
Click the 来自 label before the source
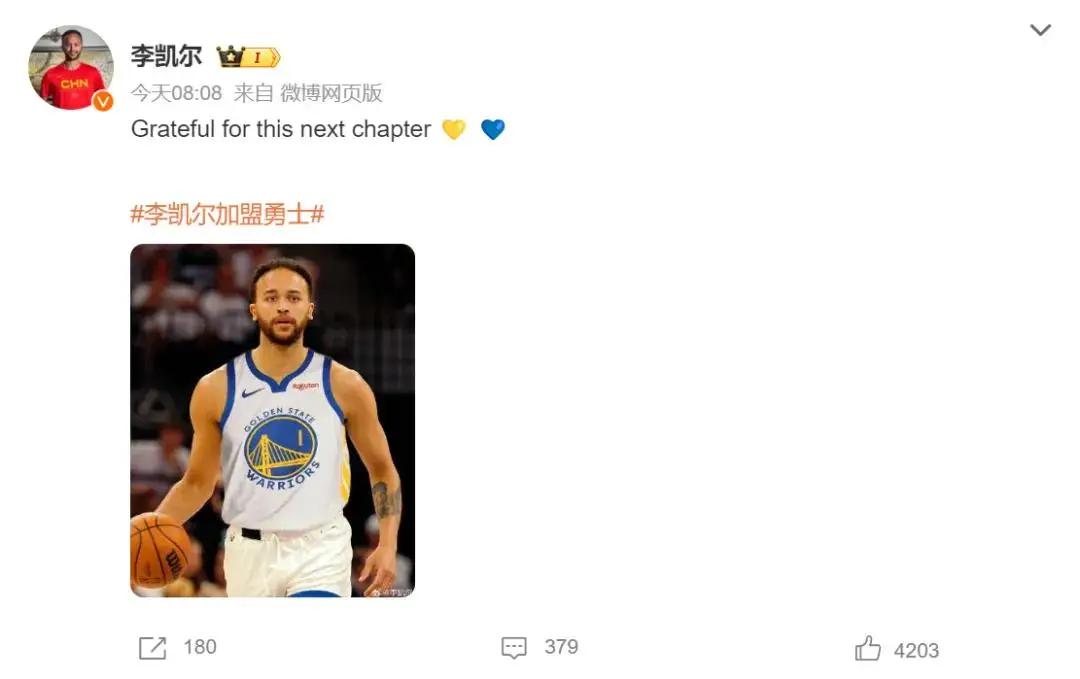(253, 94)
